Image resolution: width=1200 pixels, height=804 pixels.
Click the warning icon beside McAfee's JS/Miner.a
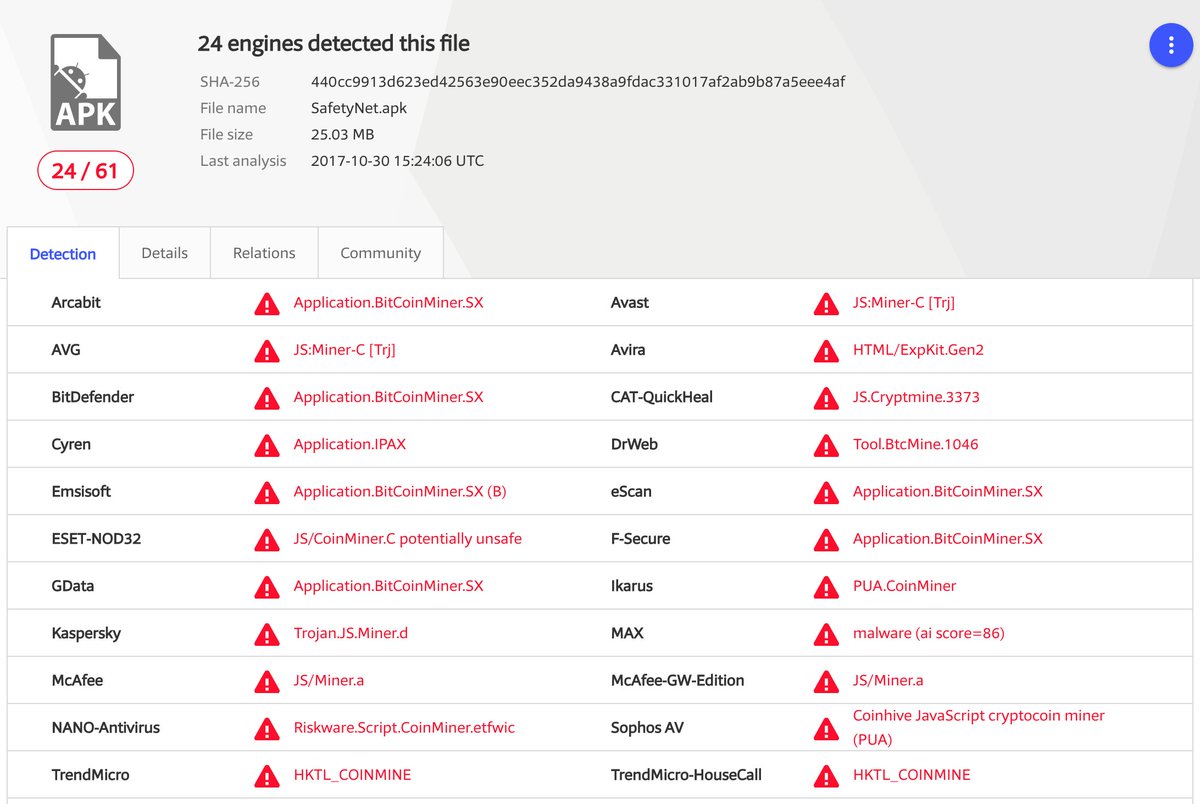(266, 681)
